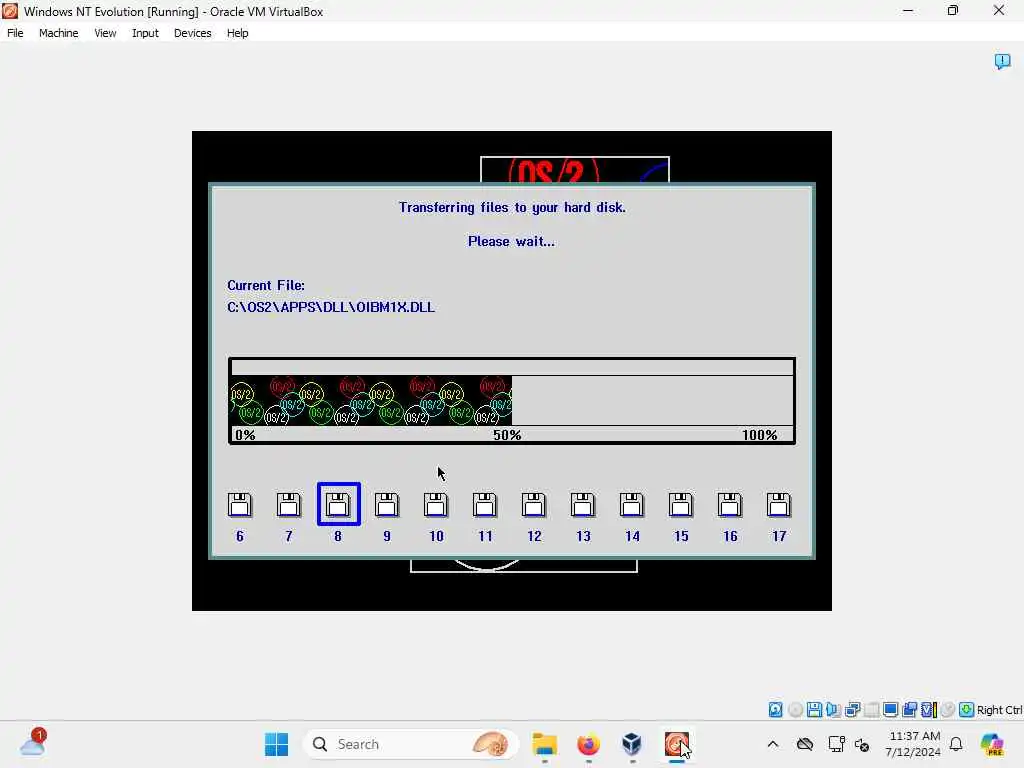1024x768 pixels.
Task: Click floppy diskette icon number 12
Action: pos(534,505)
